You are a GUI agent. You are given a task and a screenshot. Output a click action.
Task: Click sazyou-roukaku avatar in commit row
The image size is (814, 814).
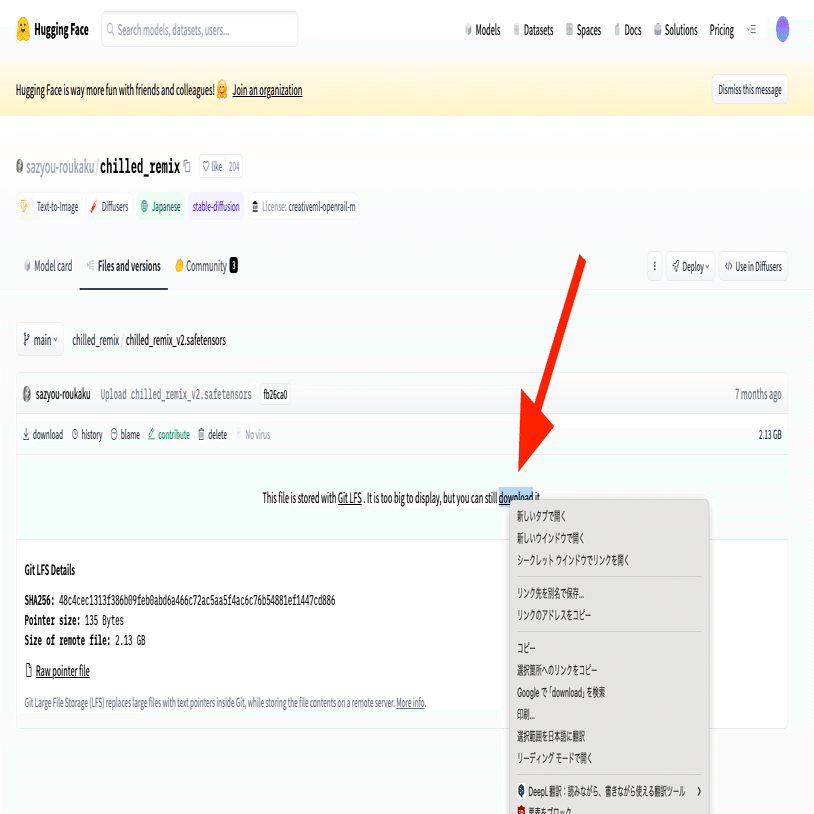click(27, 394)
